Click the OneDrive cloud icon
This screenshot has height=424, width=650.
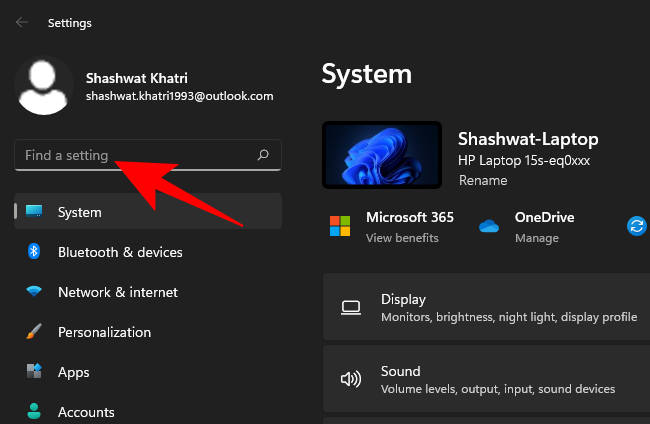click(488, 226)
